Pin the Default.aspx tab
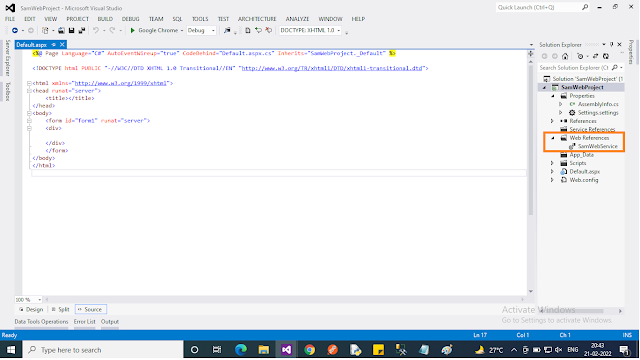Viewport: 640px width, 360px height. (53, 44)
